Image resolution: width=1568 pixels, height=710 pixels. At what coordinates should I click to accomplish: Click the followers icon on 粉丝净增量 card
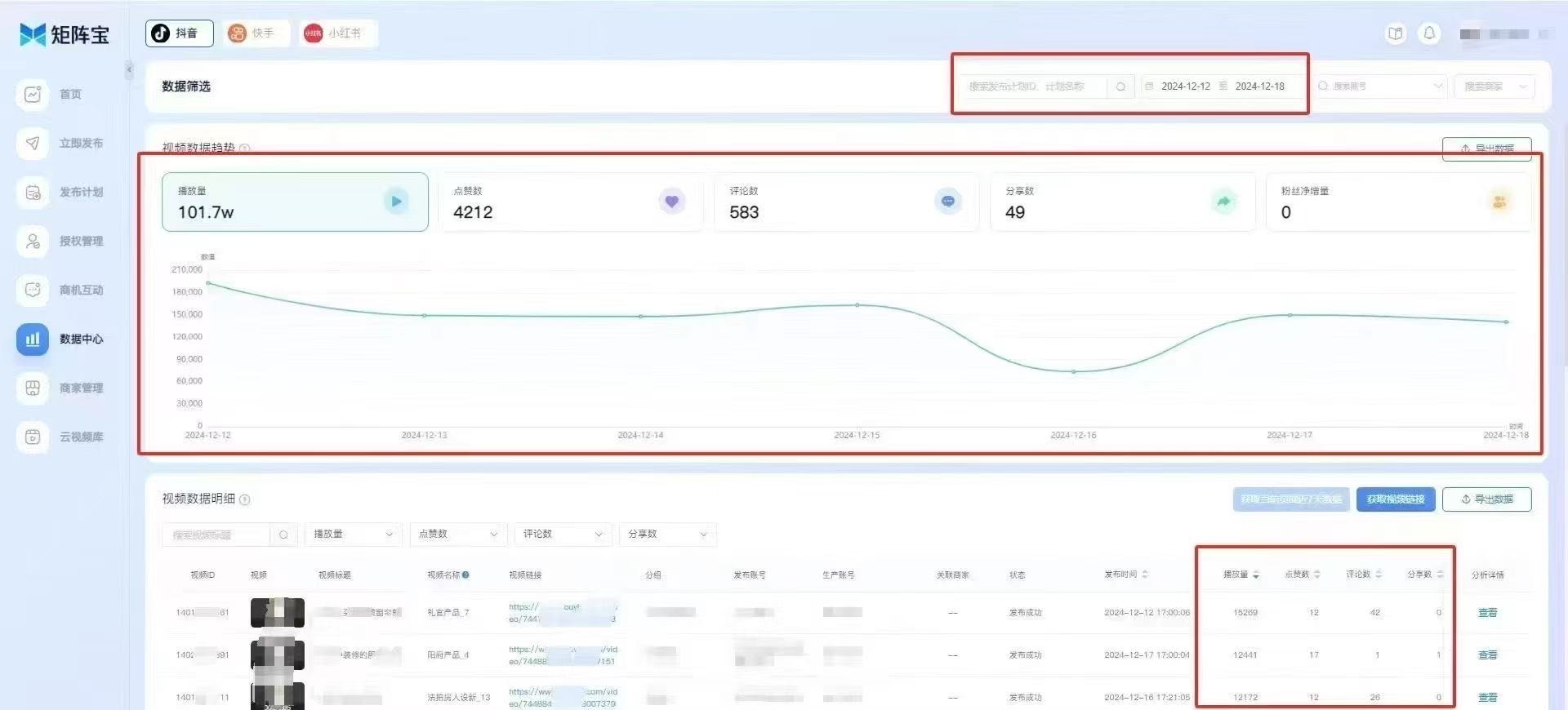pos(1499,202)
